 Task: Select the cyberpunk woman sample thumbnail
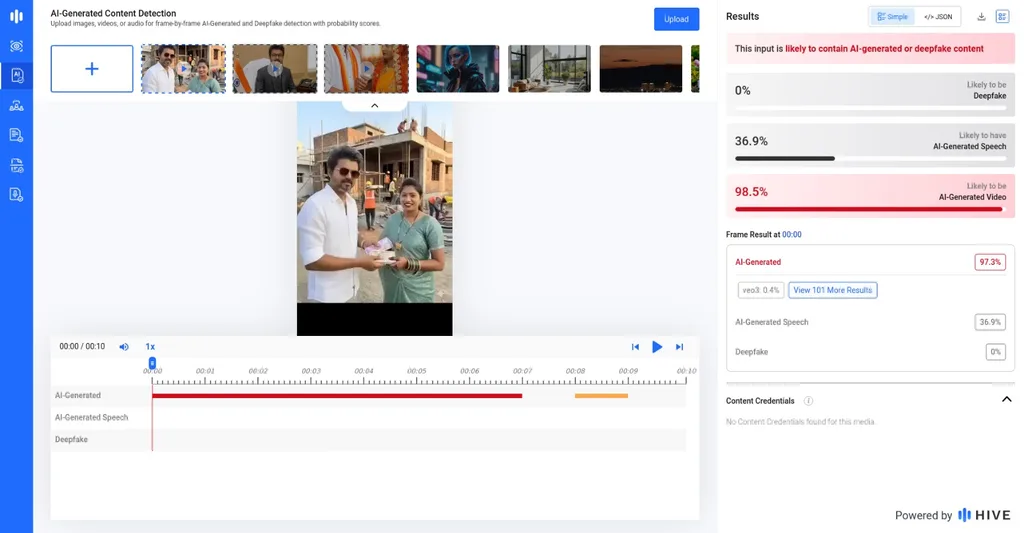point(458,69)
